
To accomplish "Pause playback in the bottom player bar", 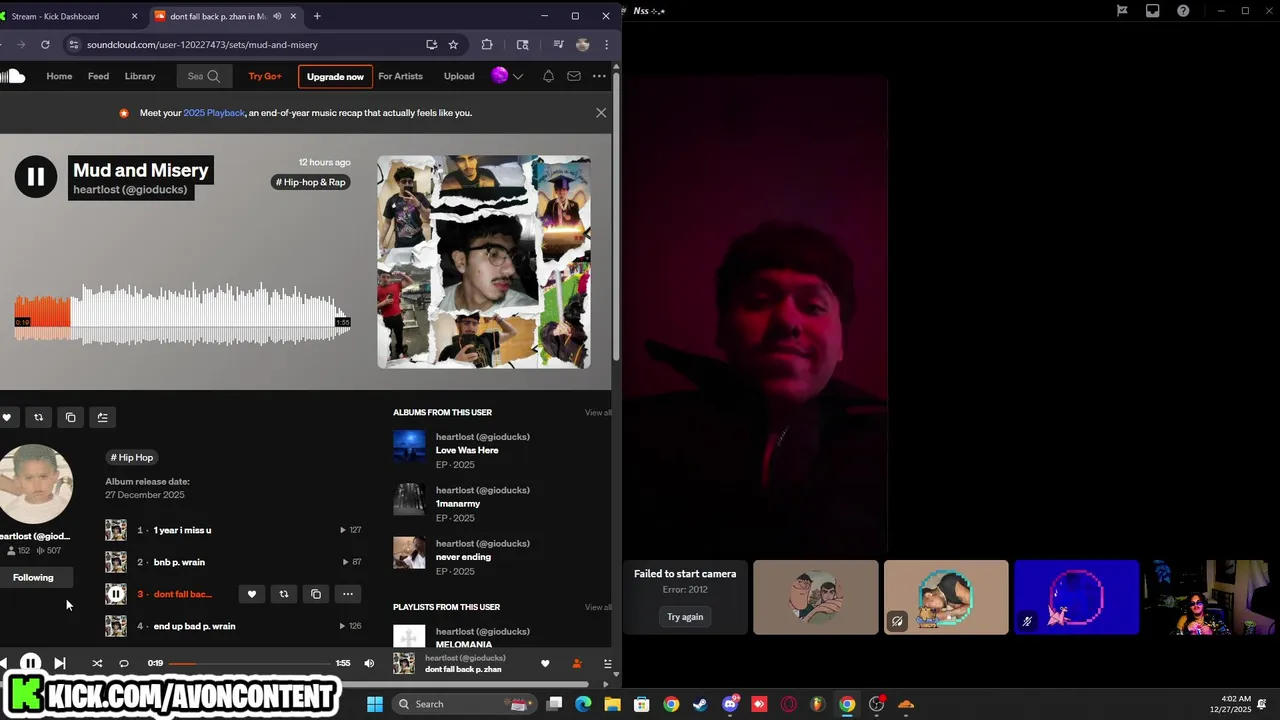I will 31,663.
